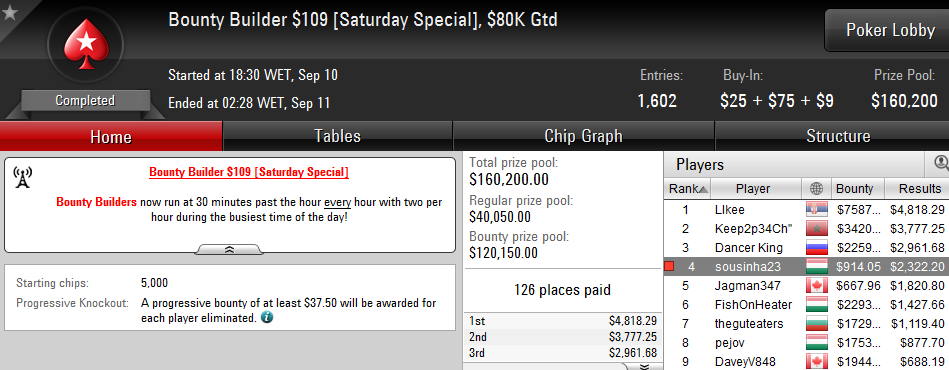The height and width of the screenshot is (370, 949).
Task: Click the red PokerStars spade logo
Action: tap(85, 45)
